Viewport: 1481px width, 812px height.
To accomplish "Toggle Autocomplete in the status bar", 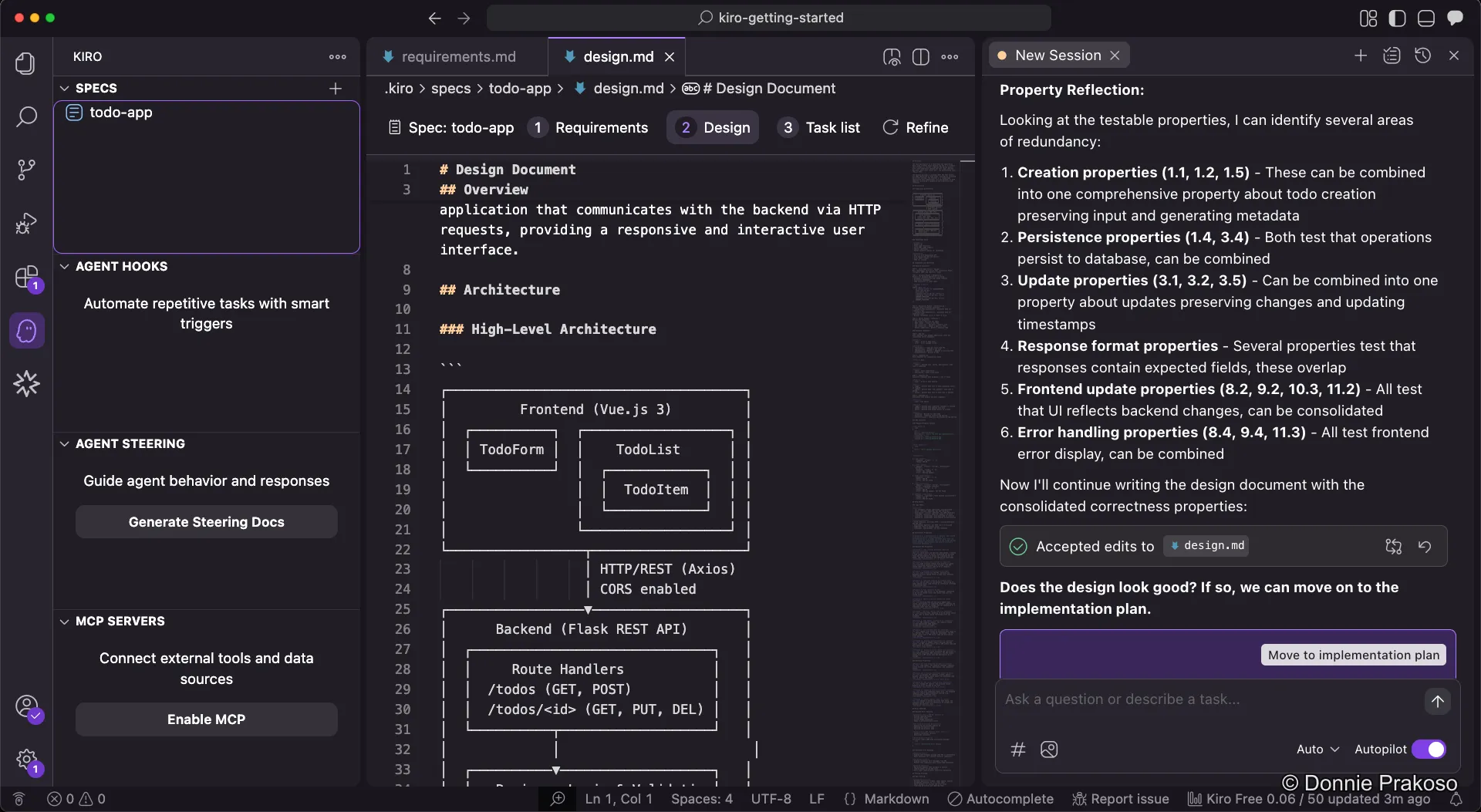I will tap(1000, 799).
